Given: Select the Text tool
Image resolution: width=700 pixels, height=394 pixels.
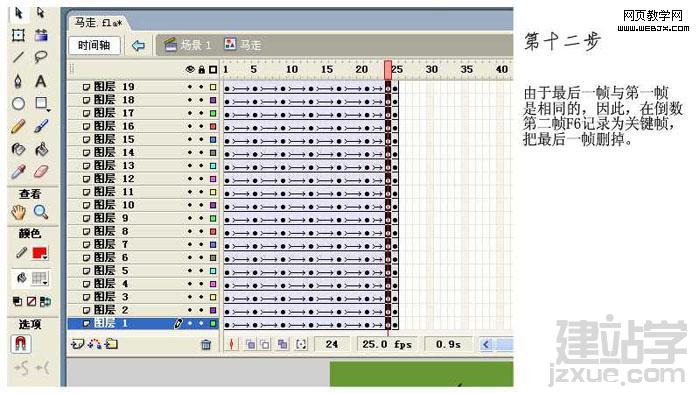Looking at the screenshot, I should point(41,81).
